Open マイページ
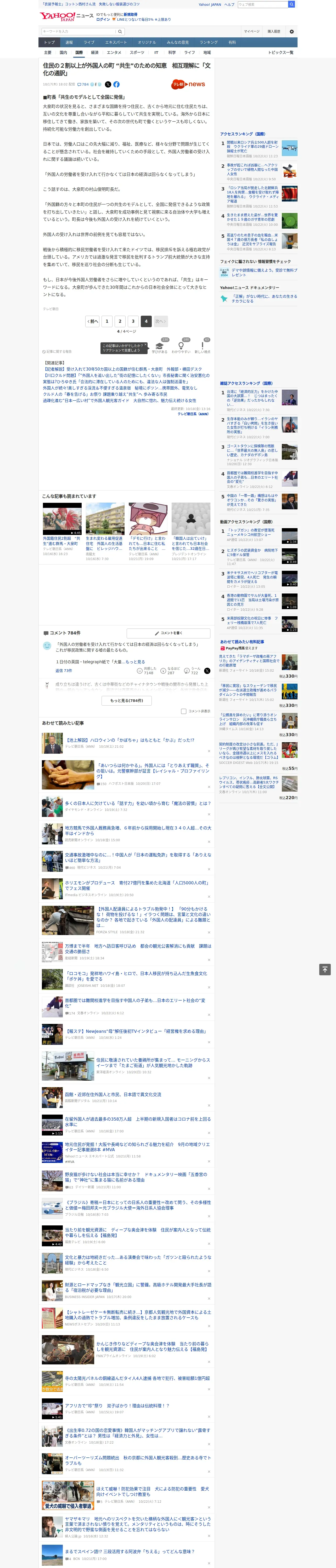The width and height of the screenshot is (336, 1568). [x=252, y=32]
